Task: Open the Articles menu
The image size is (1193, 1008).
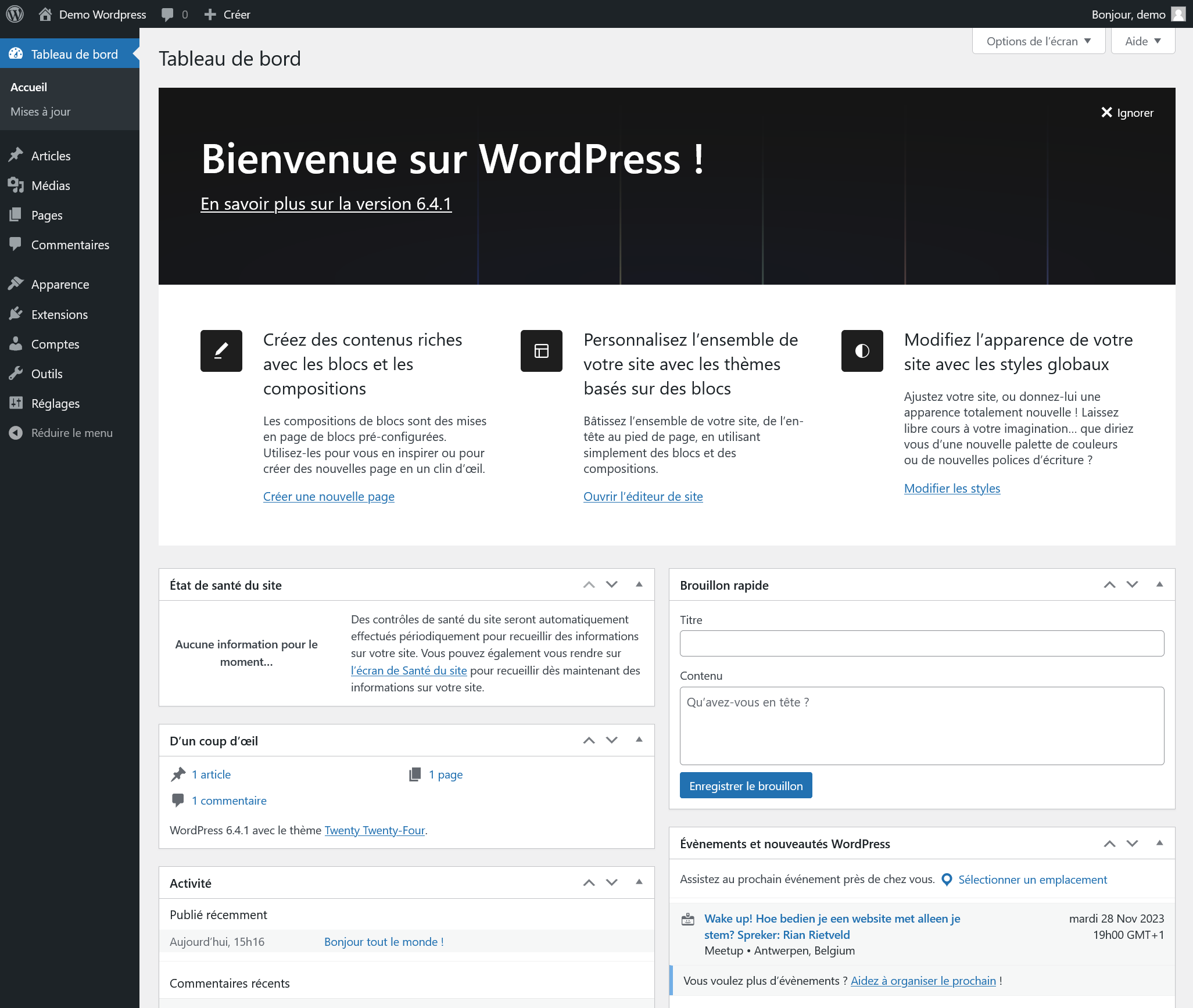Action: coord(51,155)
